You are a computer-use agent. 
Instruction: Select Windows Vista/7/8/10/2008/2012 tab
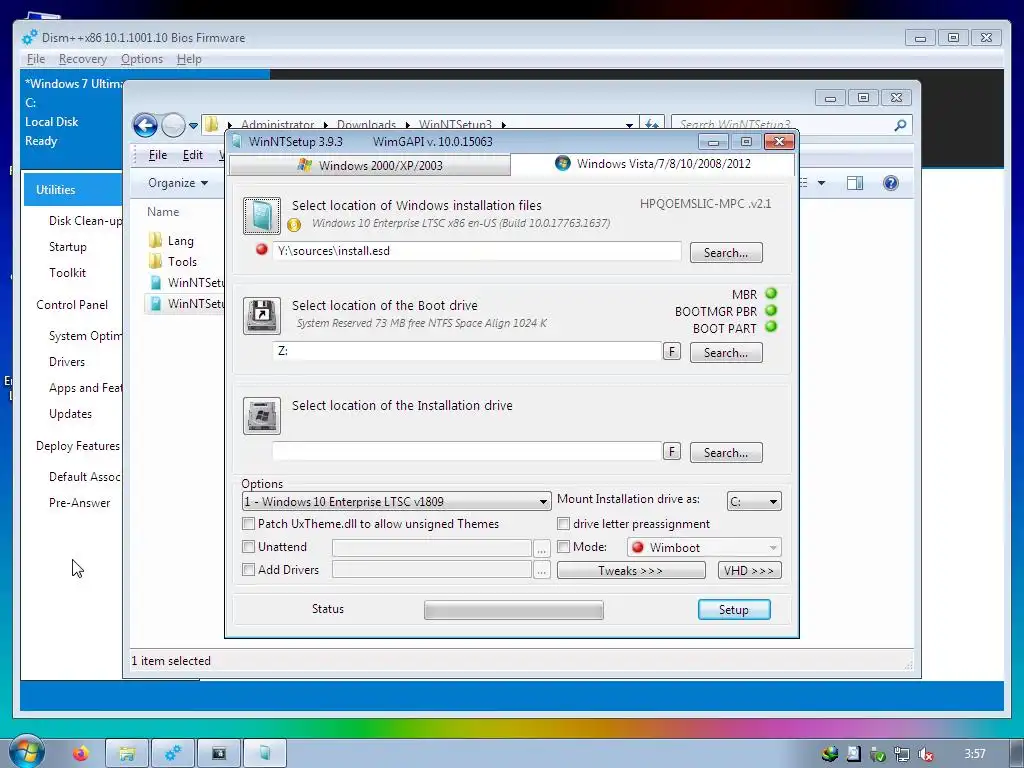pos(653,164)
